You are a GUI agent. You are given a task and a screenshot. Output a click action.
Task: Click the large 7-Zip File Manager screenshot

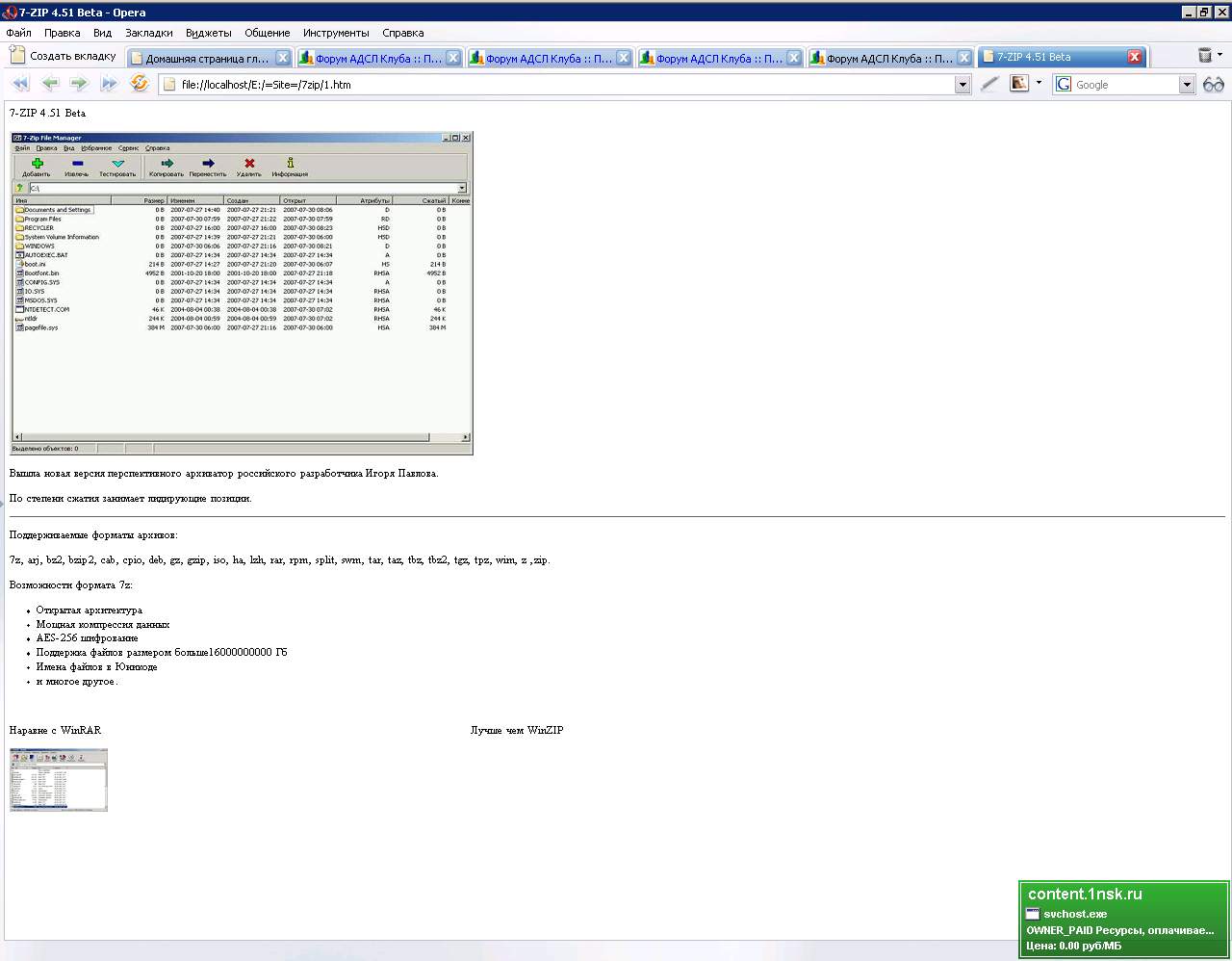242,294
